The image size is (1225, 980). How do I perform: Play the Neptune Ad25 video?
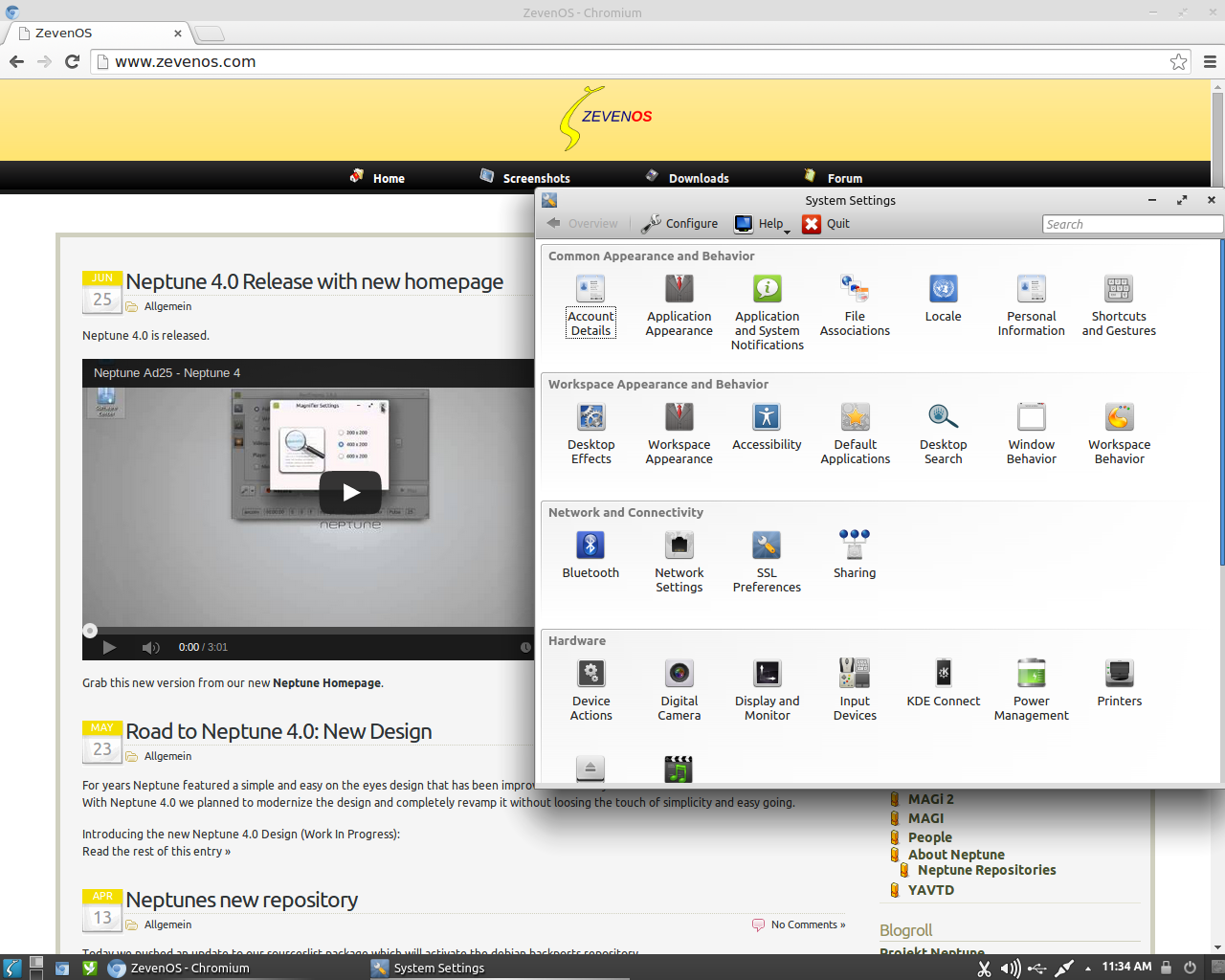point(350,493)
